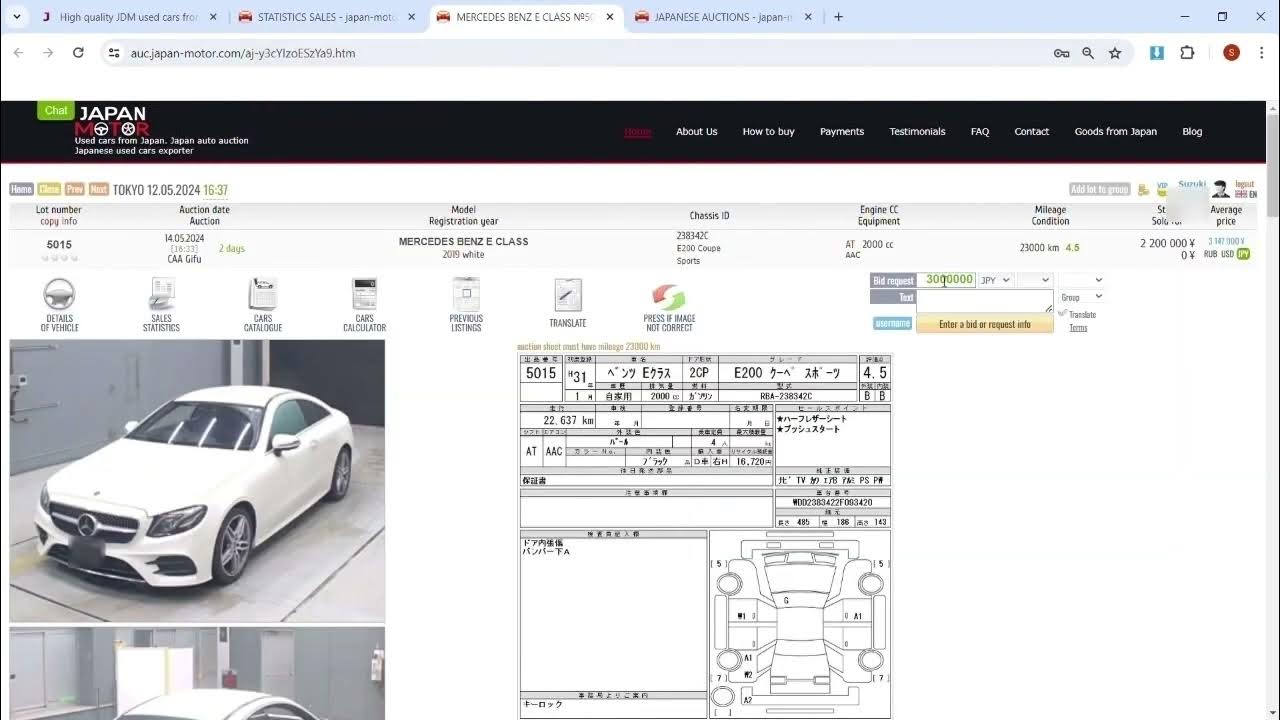Viewport: 1280px width, 720px height.
Task: Go to the Prev lot button
Action: [x=75, y=189]
